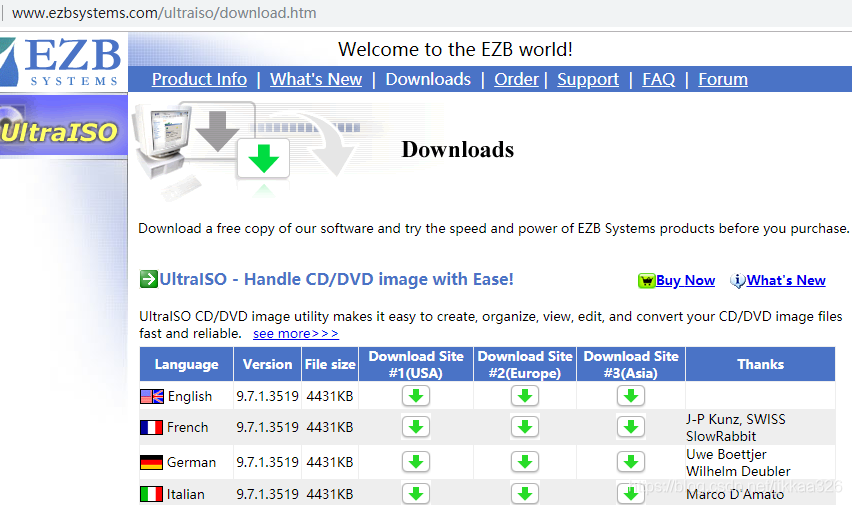The image size is (852, 505).
Task: Click the French flag icon
Action: 151,428
